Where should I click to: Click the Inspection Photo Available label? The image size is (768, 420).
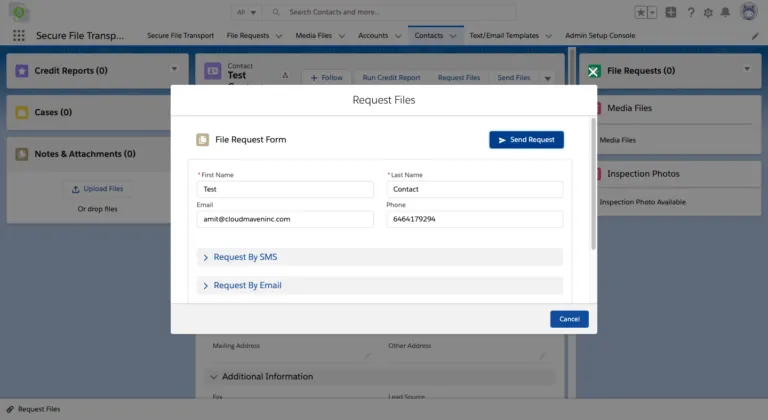[642, 202]
